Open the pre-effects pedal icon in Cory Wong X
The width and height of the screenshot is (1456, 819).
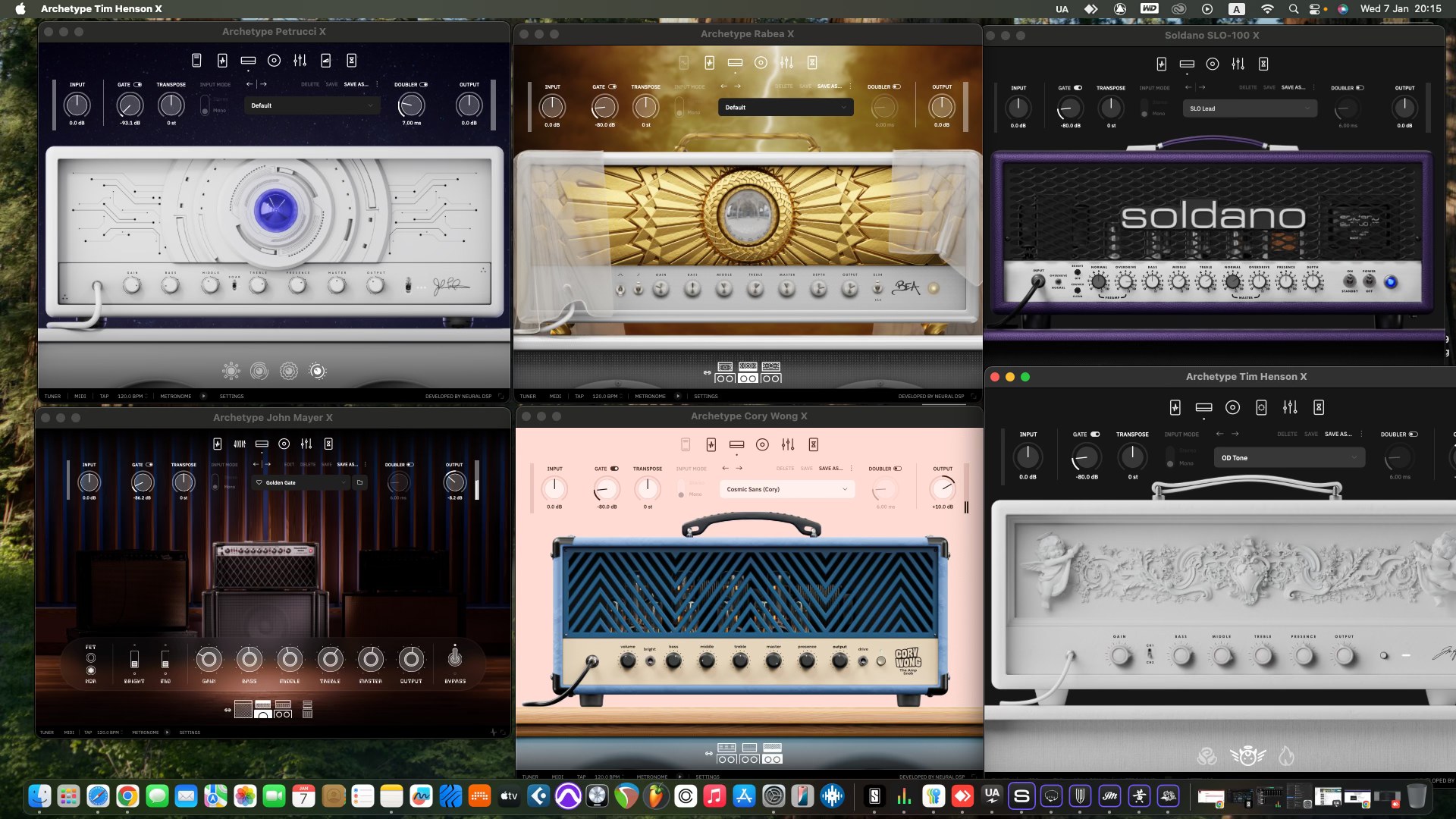(x=711, y=445)
